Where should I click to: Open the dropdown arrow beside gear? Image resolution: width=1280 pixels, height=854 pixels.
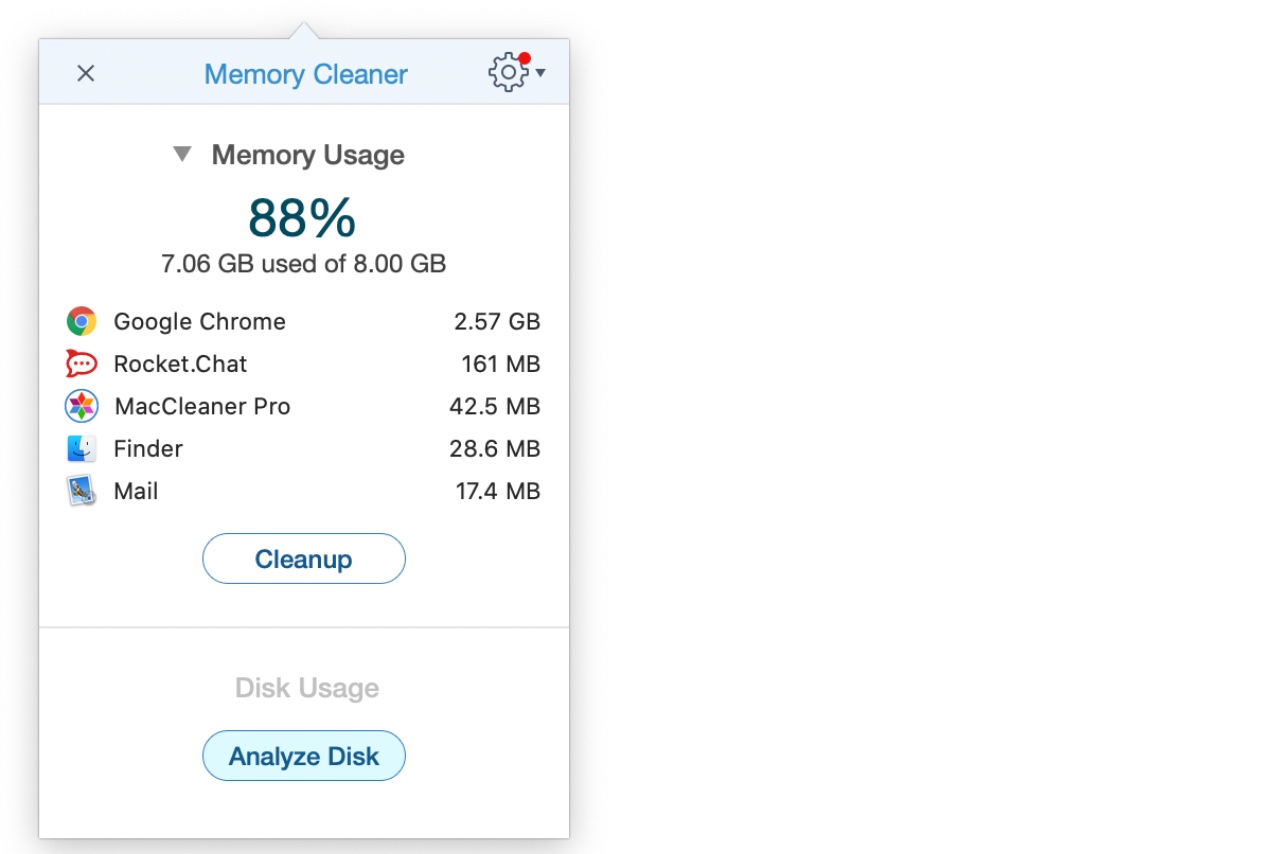tap(540, 73)
